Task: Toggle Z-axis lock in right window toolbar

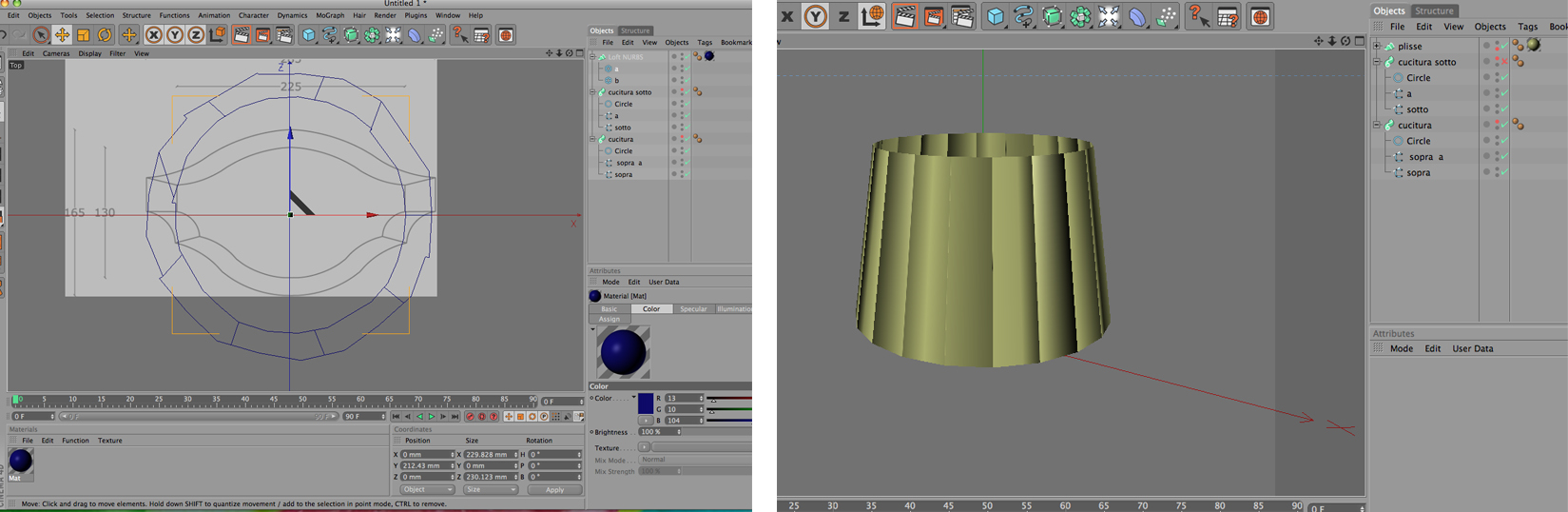Action: (x=842, y=16)
